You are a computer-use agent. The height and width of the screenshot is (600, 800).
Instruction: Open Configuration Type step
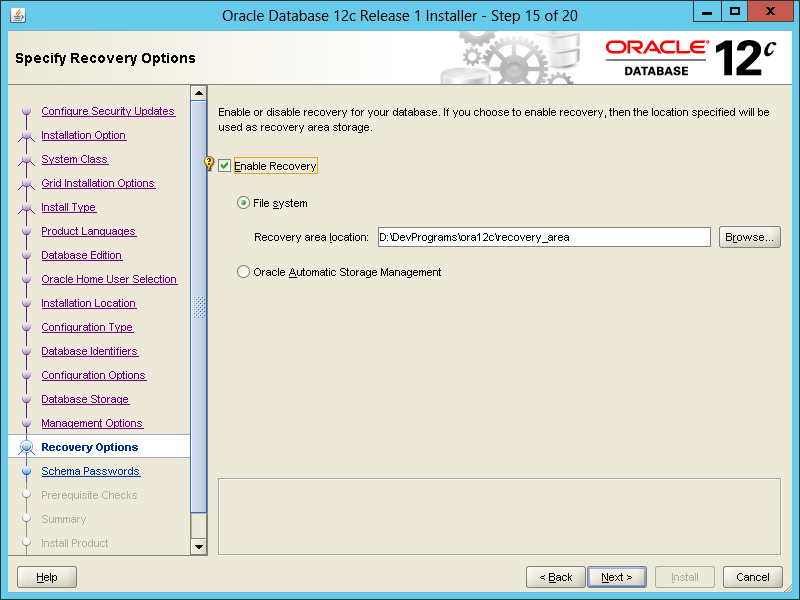(x=87, y=327)
